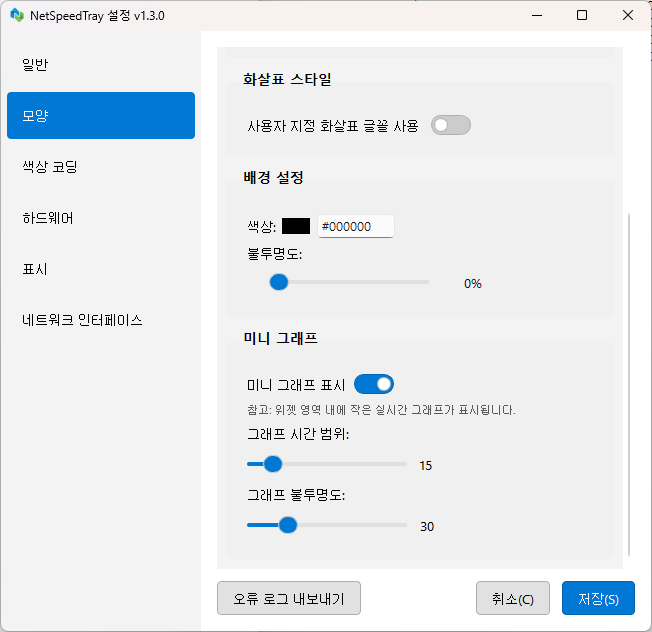Image resolution: width=652 pixels, height=632 pixels.
Task: Click the 불투명도 slider handle at 0%
Action: 279,282
